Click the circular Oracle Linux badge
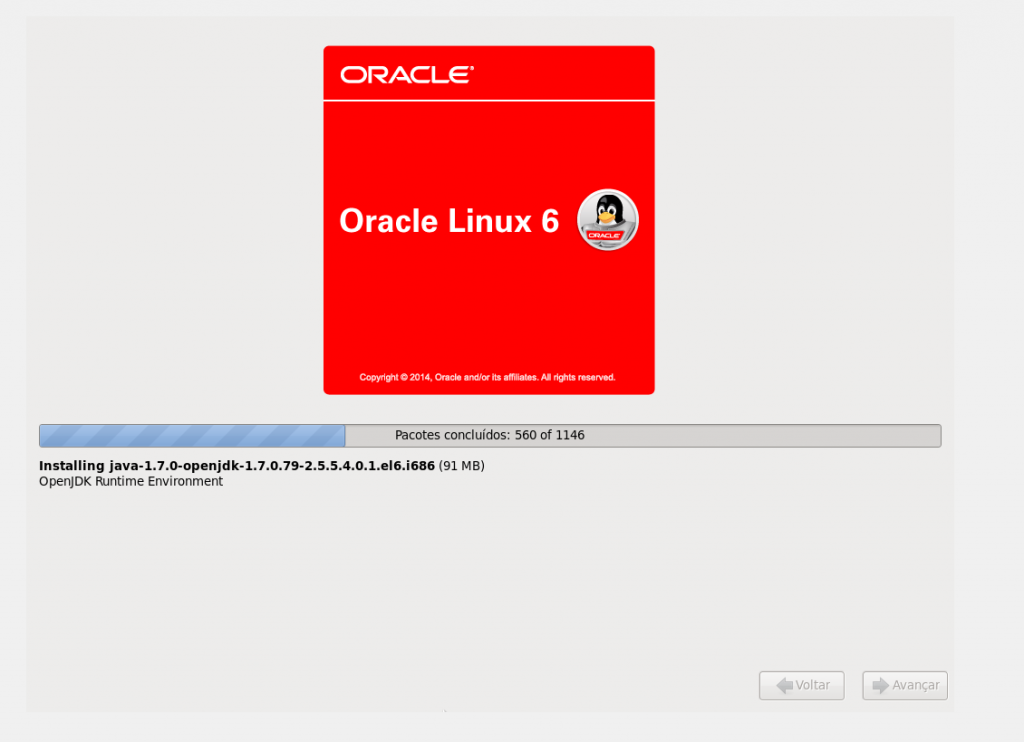Screen dimensions: 1024x742 pyautogui.click(x=607, y=220)
